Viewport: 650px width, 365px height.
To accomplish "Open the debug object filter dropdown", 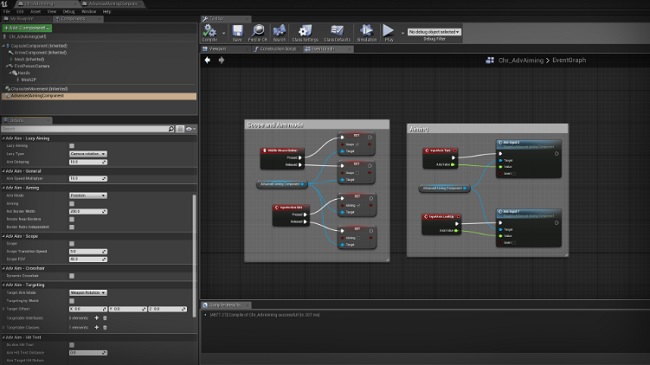I will coord(434,32).
